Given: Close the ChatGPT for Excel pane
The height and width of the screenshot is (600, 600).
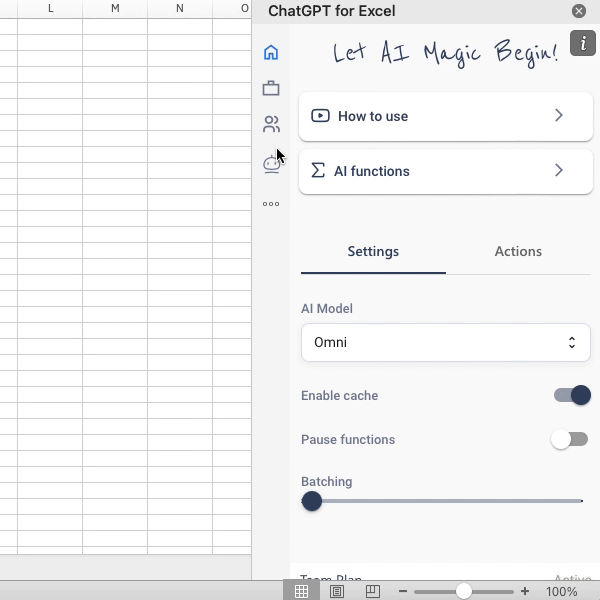Looking at the screenshot, I should (579, 11).
